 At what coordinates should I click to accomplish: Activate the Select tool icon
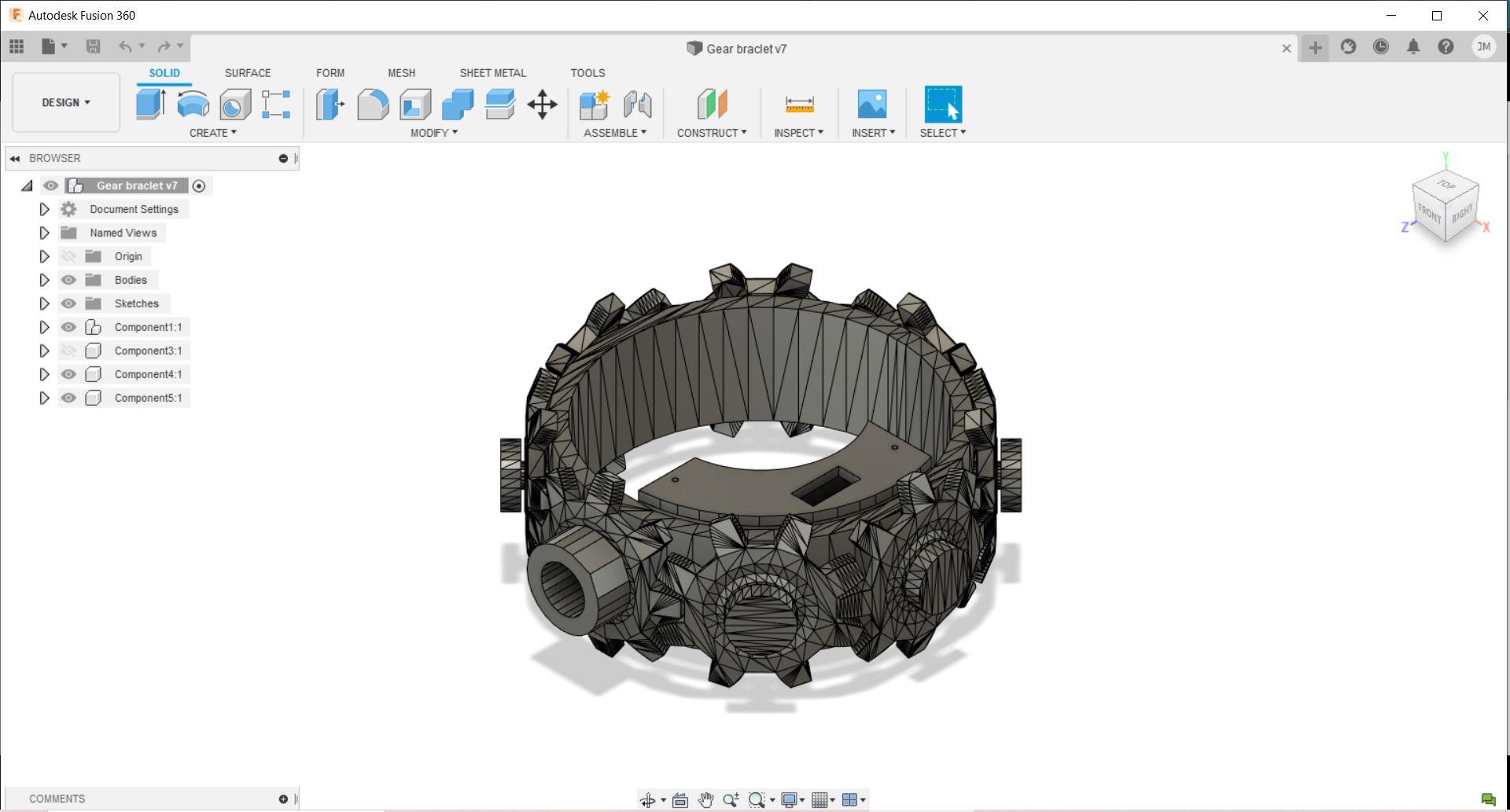point(943,104)
